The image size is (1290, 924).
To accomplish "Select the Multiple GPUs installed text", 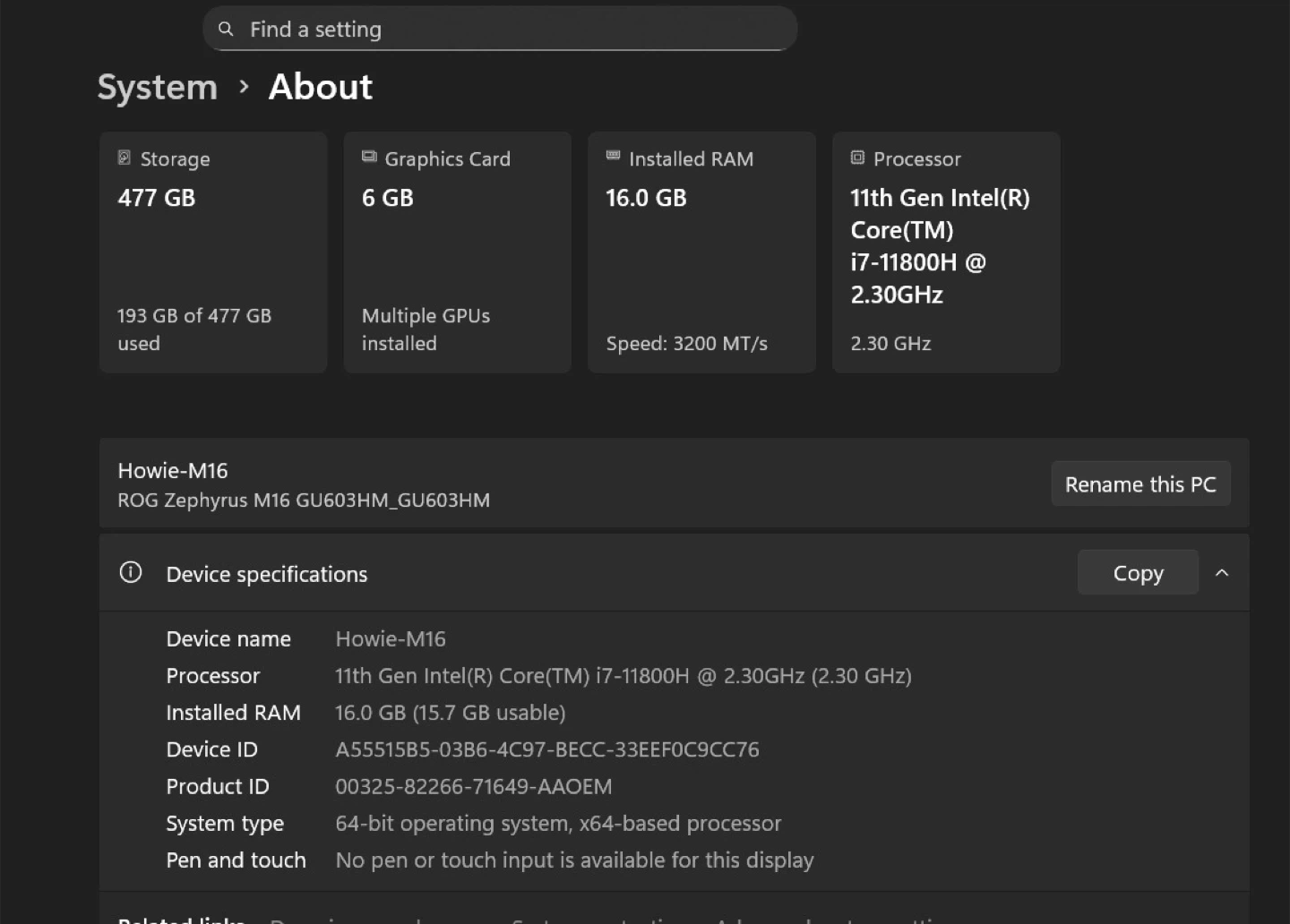I will click(x=426, y=329).
